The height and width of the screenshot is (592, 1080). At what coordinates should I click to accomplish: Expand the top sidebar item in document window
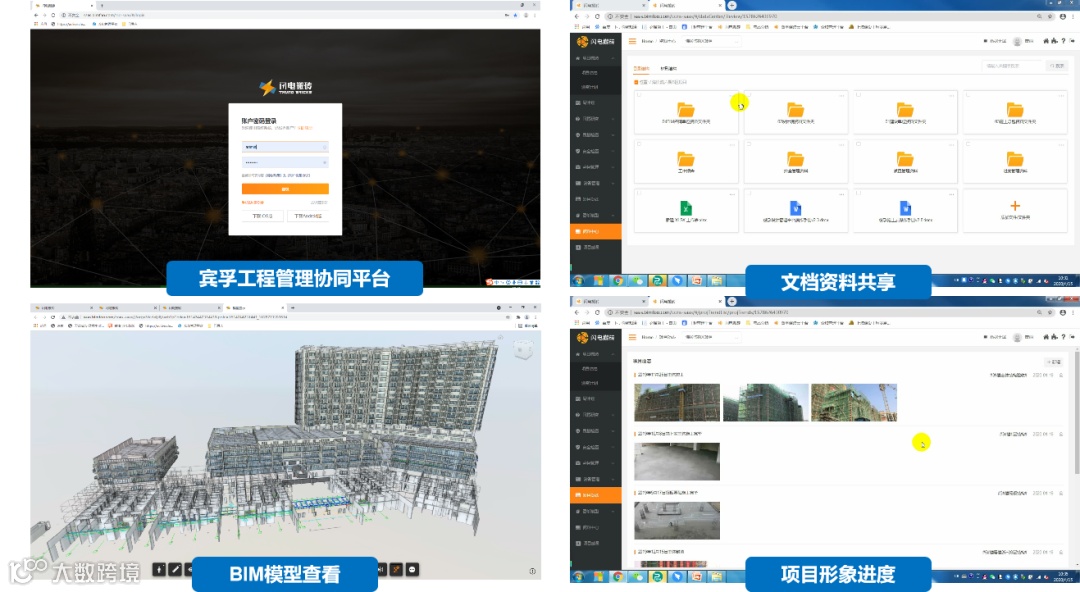[x=596, y=58]
